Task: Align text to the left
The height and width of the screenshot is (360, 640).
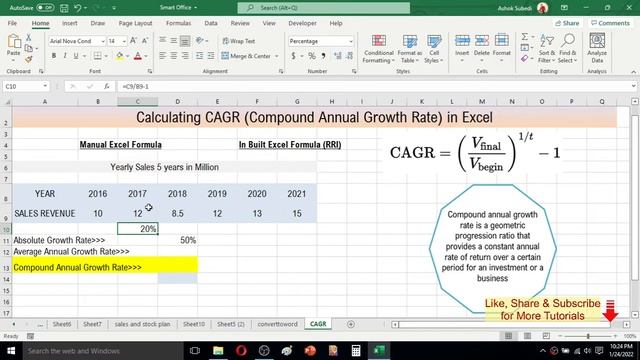Action: point(162,56)
